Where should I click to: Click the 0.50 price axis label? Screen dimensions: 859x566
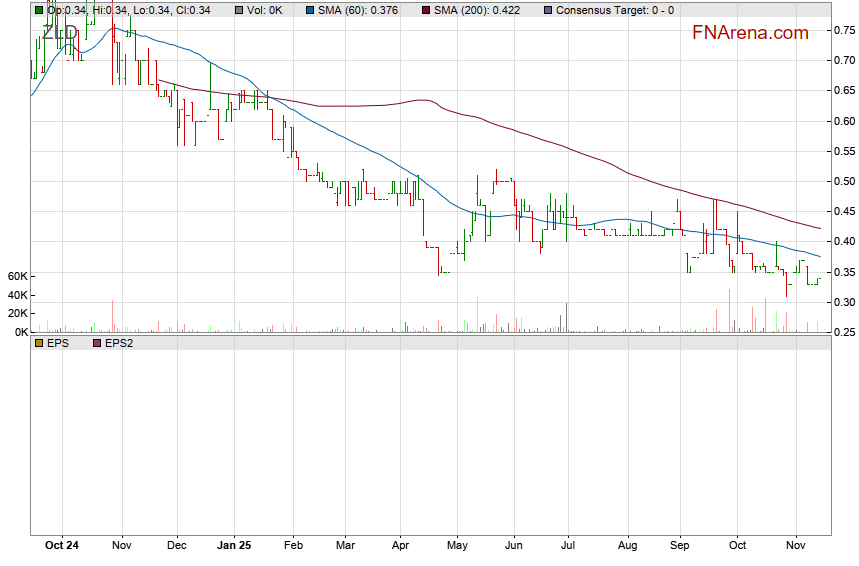pos(844,181)
